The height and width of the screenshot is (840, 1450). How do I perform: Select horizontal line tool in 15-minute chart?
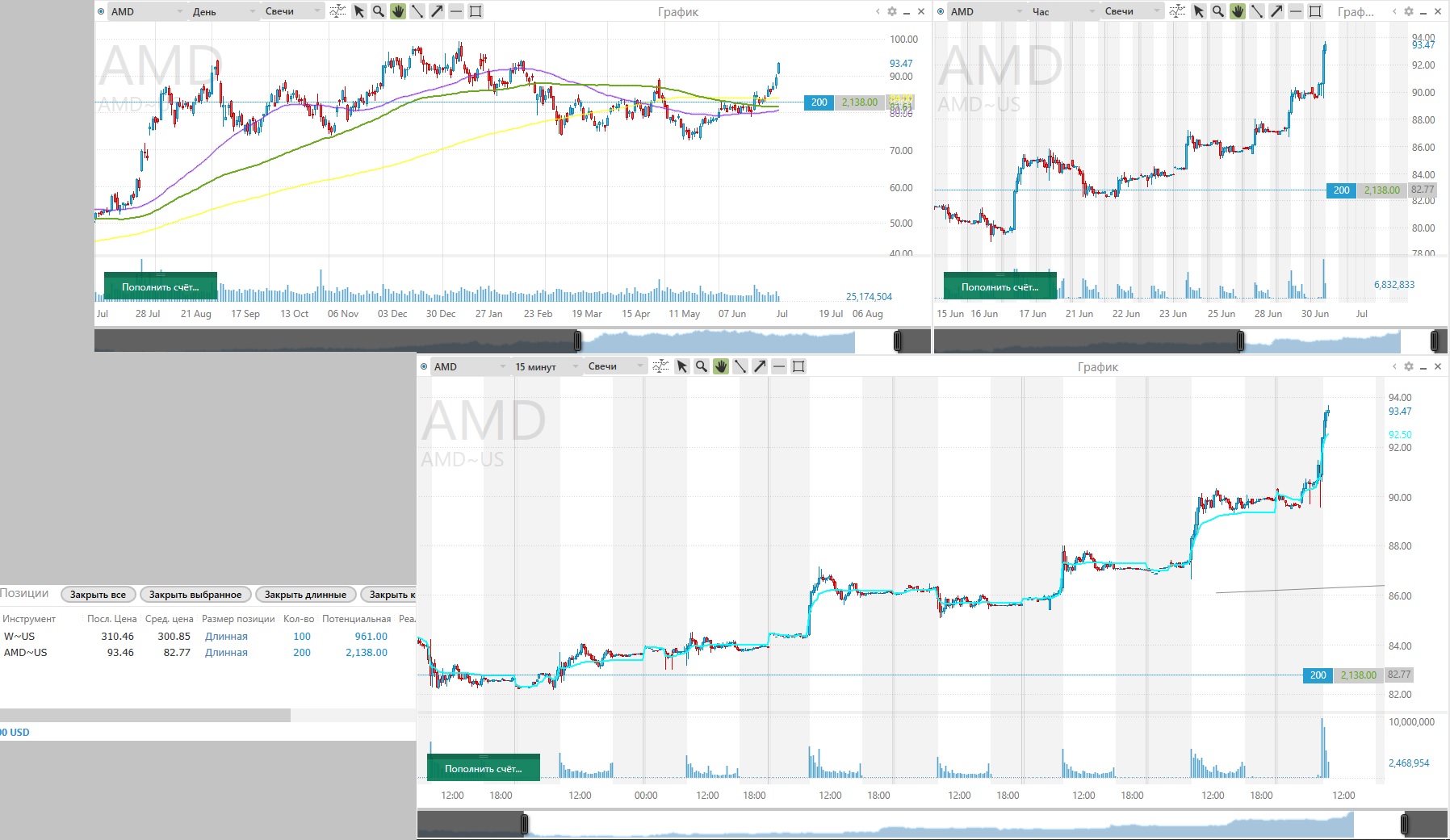click(x=779, y=366)
